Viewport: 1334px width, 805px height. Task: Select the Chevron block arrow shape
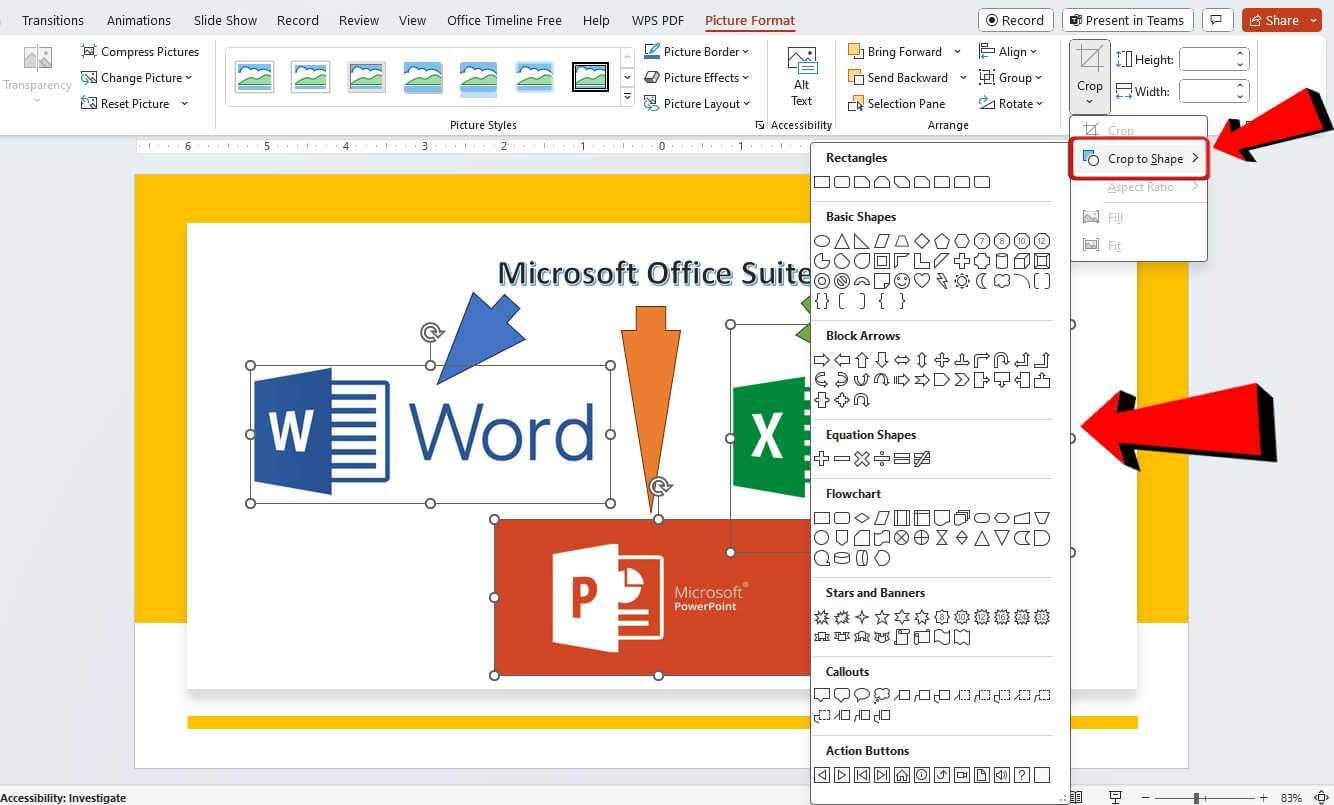click(962, 380)
